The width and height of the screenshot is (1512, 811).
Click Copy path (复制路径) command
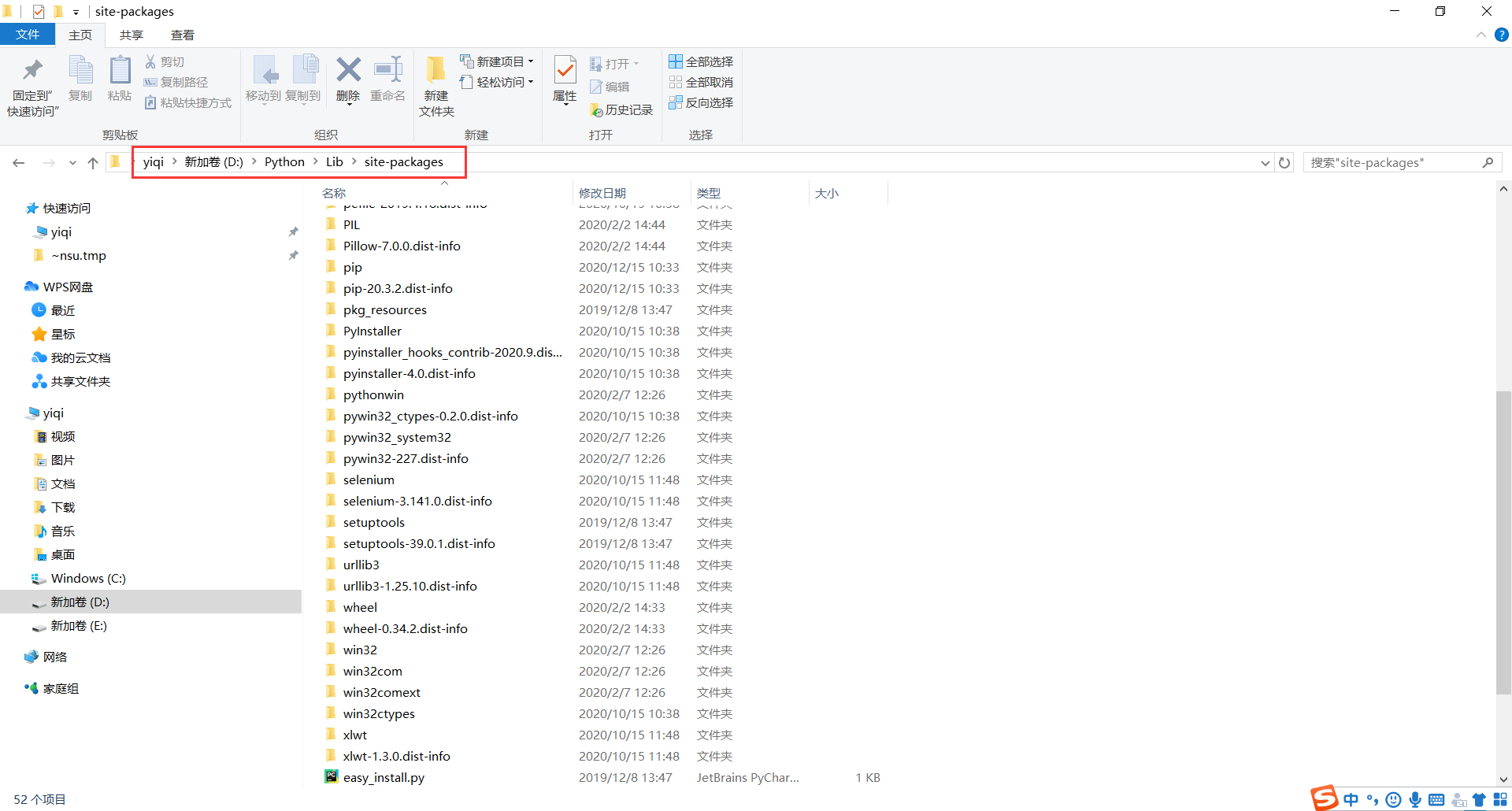point(176,82)
